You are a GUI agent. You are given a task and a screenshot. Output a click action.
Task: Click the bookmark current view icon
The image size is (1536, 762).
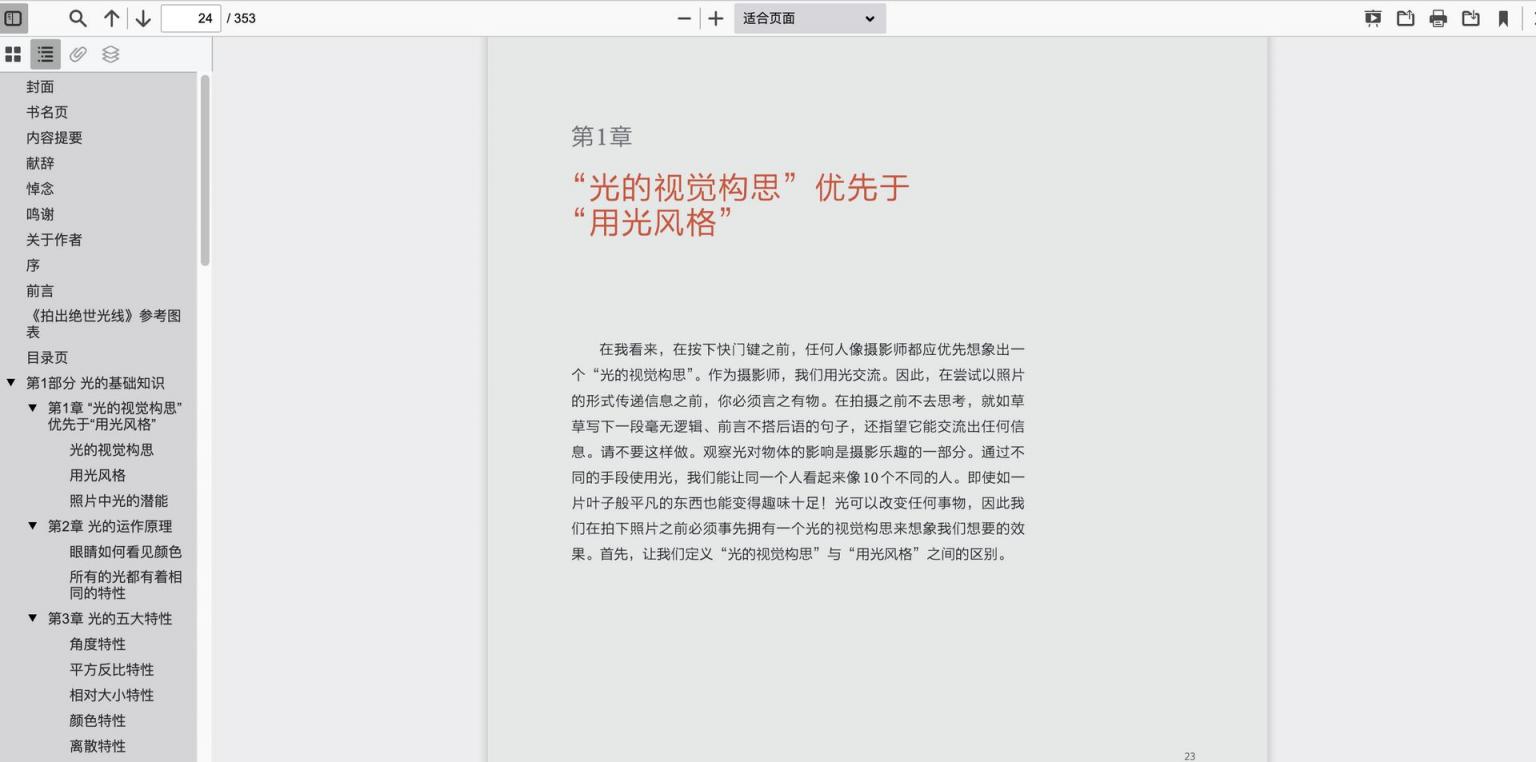pyautogui.click(x=1503, y=18)
